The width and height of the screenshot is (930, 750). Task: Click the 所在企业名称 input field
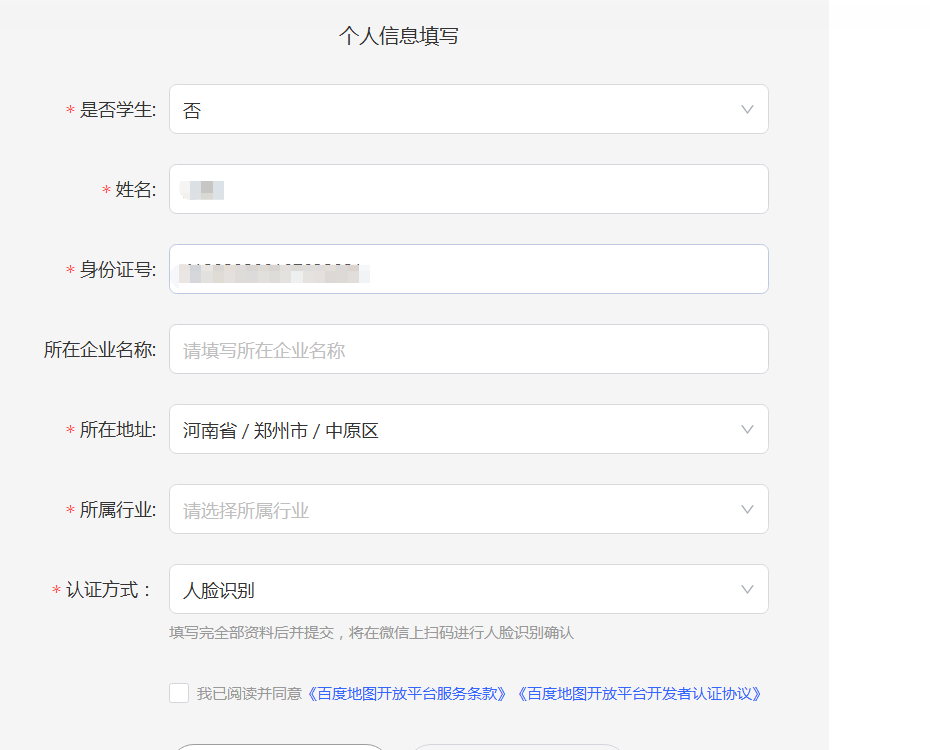[x=468, y=349]
